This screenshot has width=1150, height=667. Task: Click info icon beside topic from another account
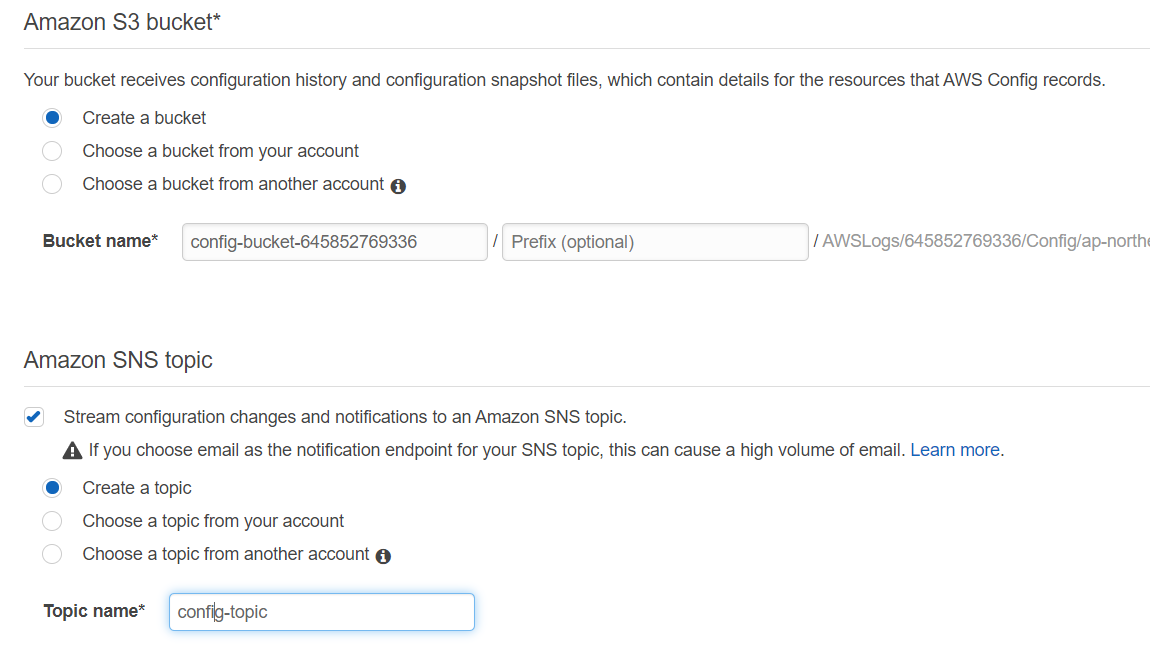[x=383, y=556]
